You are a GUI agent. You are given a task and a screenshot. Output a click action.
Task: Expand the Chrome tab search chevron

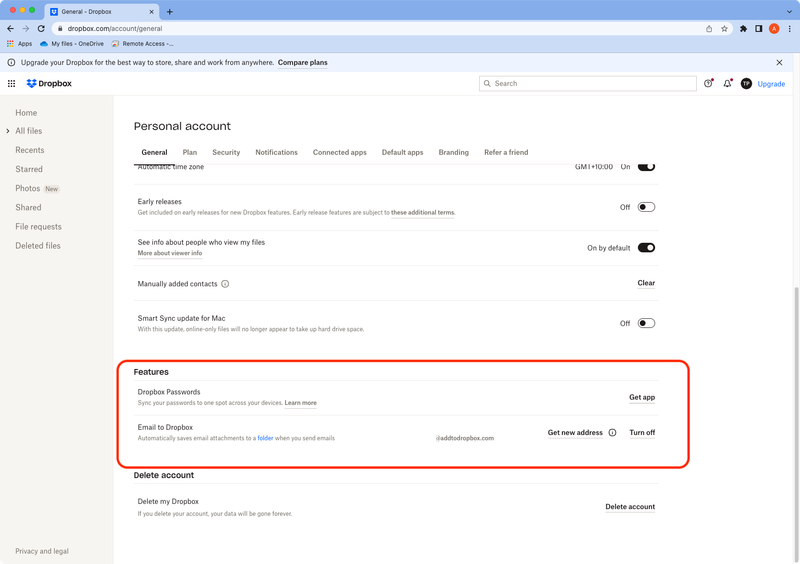[787, 11]
